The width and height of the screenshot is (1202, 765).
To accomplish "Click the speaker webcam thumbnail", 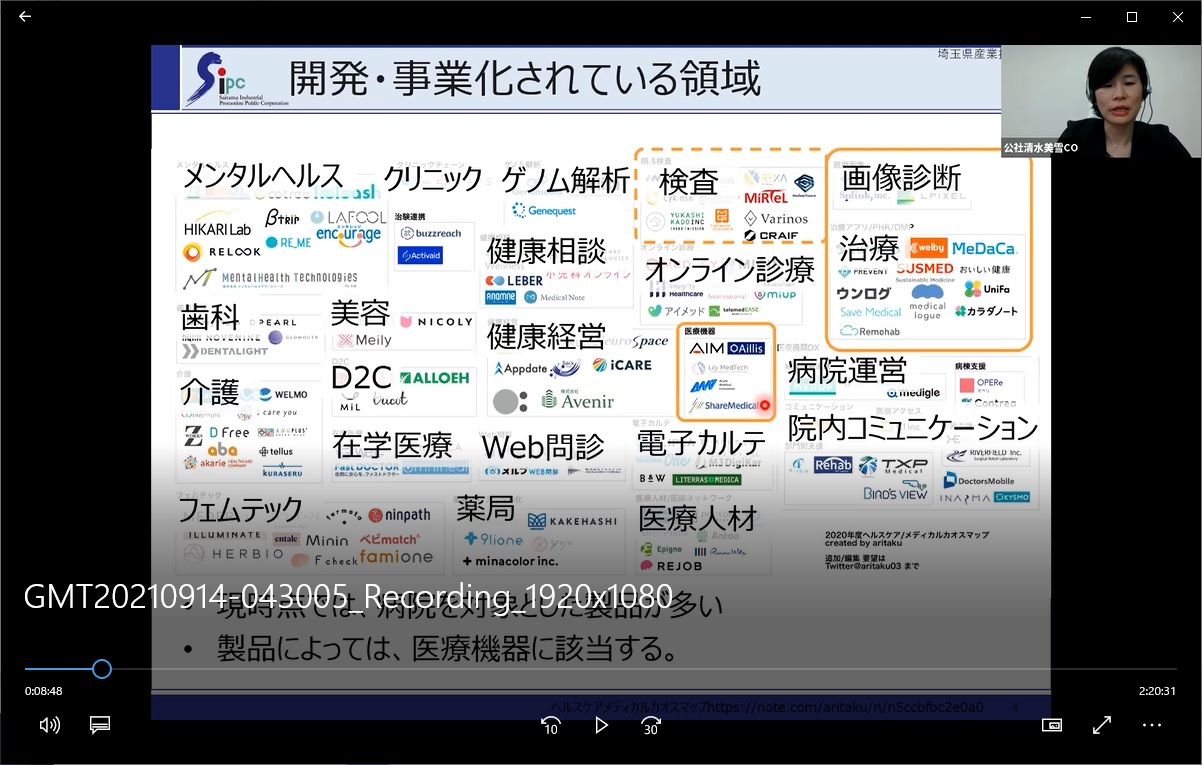I will coord(1101,101).
